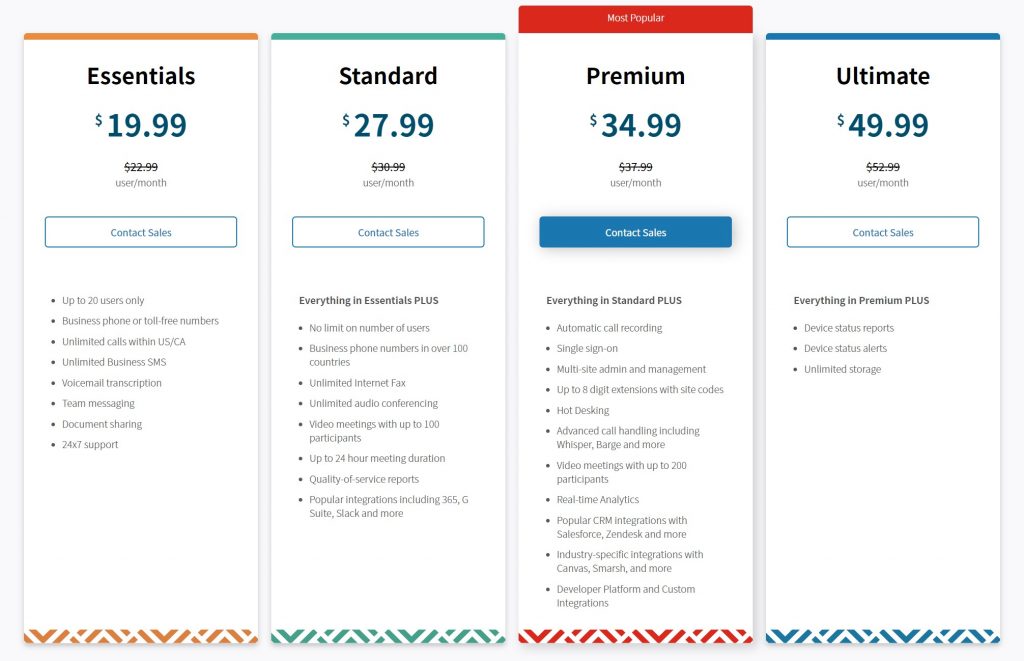1024x661 pixels.
Task: Select the Essentials plan heading
Action: click(x=140, y=76)
